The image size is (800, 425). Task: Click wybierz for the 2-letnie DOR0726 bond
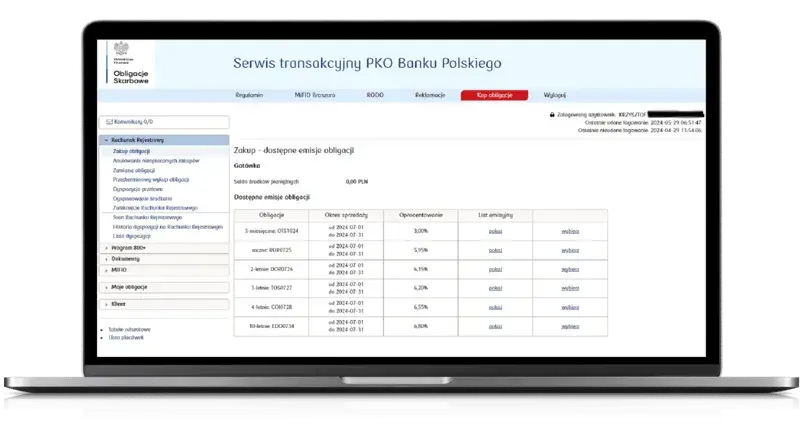(570, 269)
